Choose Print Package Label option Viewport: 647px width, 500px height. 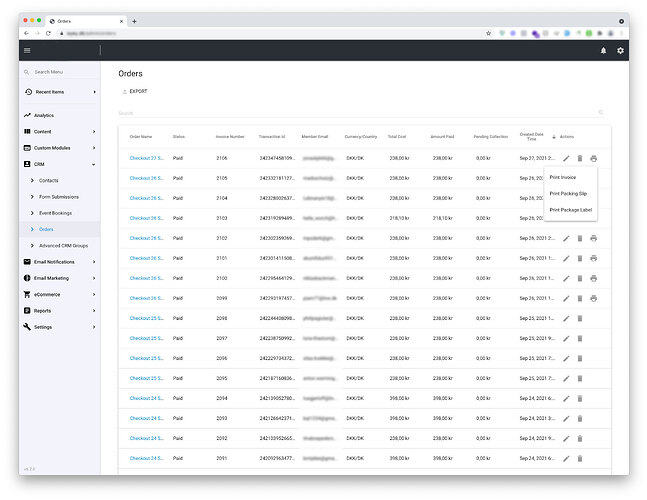571,210
